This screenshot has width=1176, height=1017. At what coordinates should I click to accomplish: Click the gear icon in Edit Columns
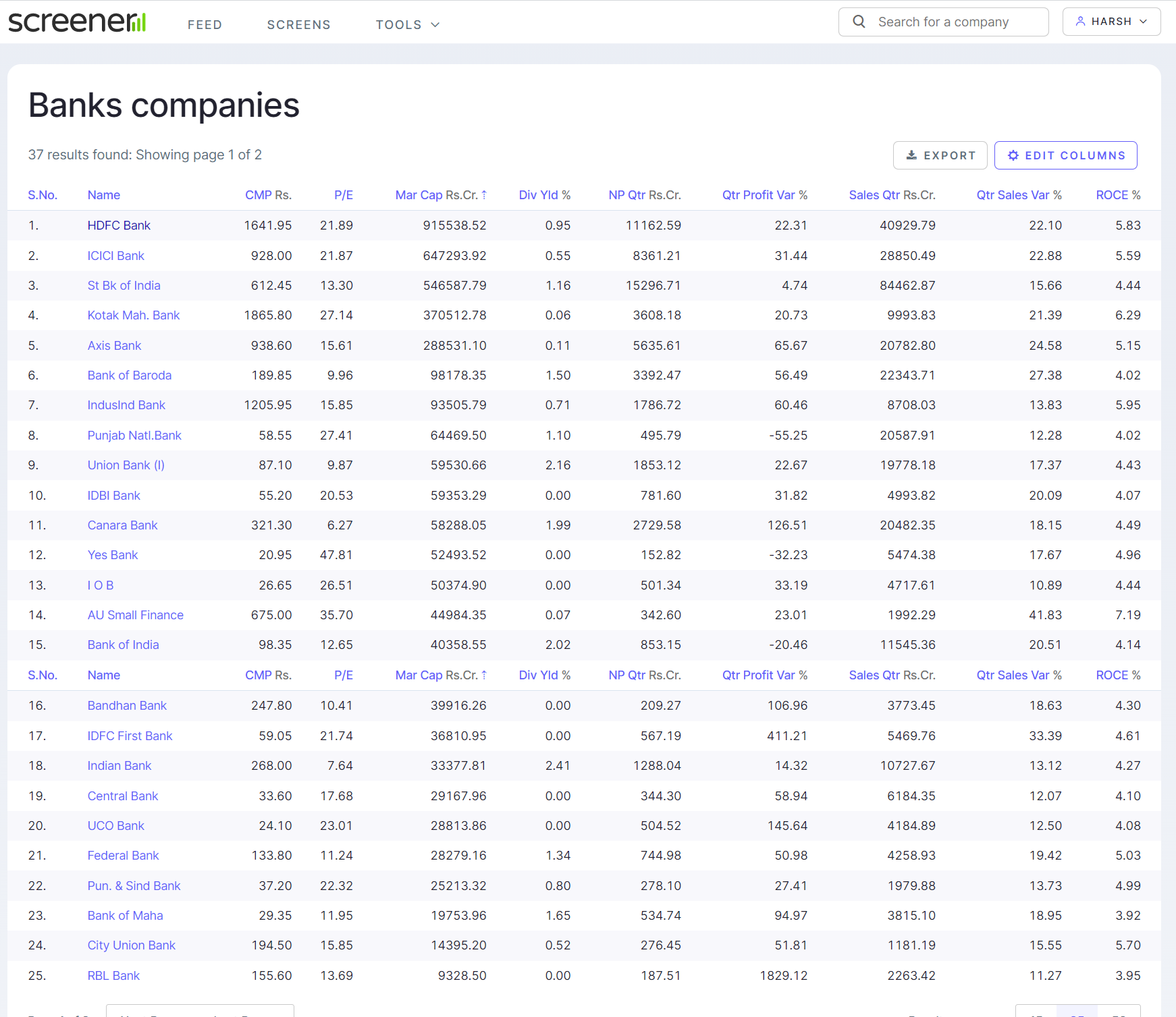tap(1013, 155)
